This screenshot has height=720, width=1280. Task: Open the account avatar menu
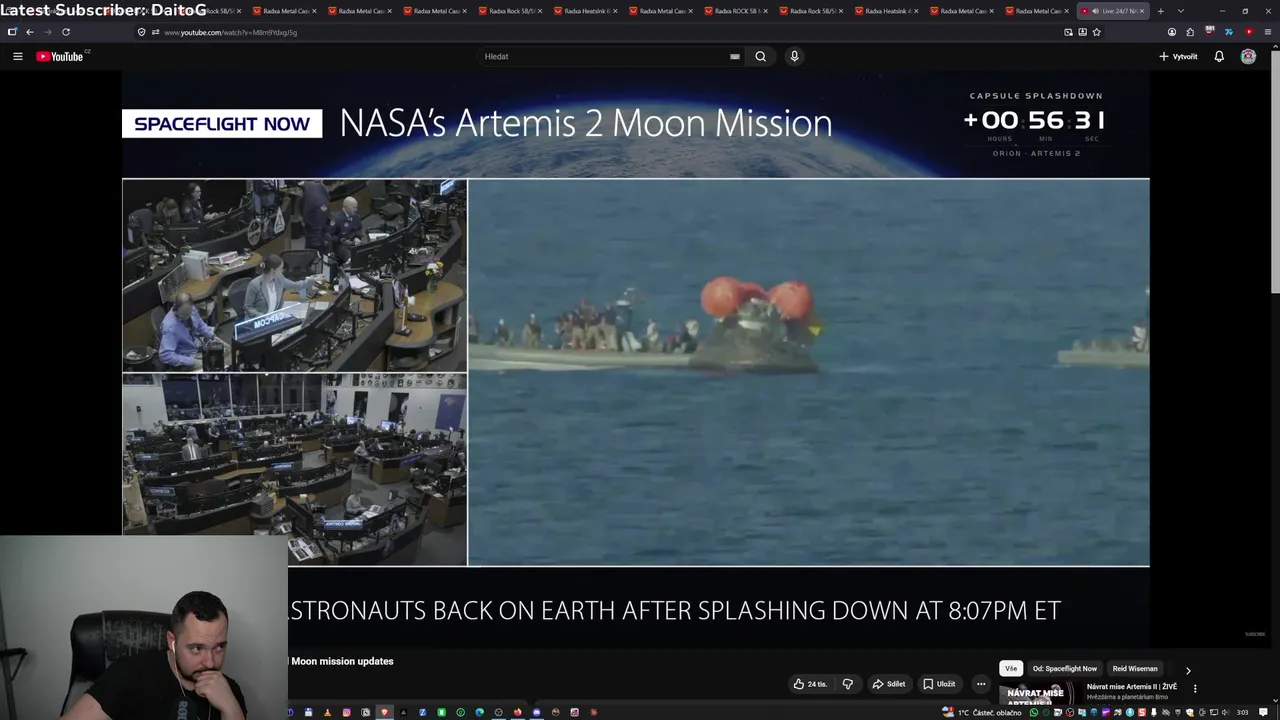pos(1248,56)
